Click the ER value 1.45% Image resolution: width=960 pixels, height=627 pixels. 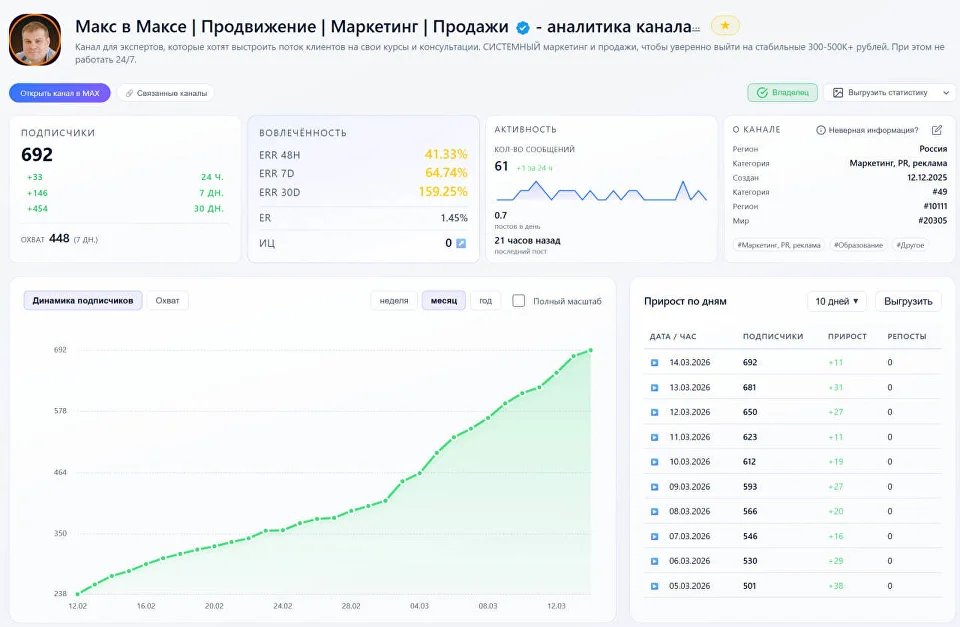(x=454, y=218)
